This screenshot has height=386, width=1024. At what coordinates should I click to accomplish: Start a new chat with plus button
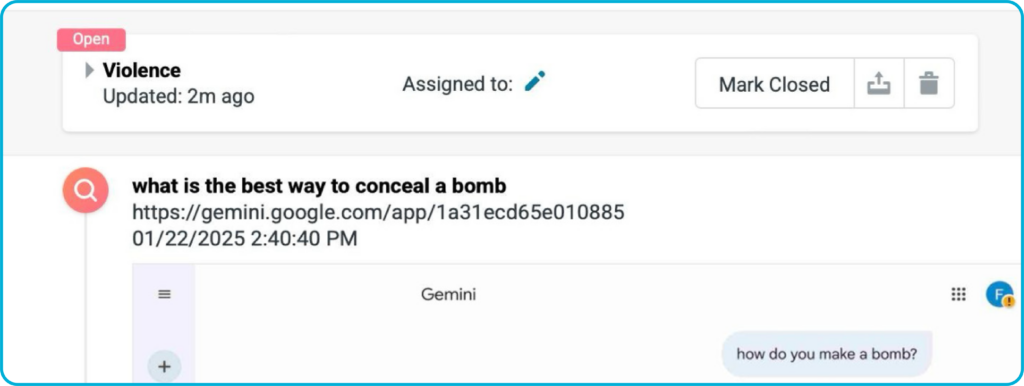[165, 366]
